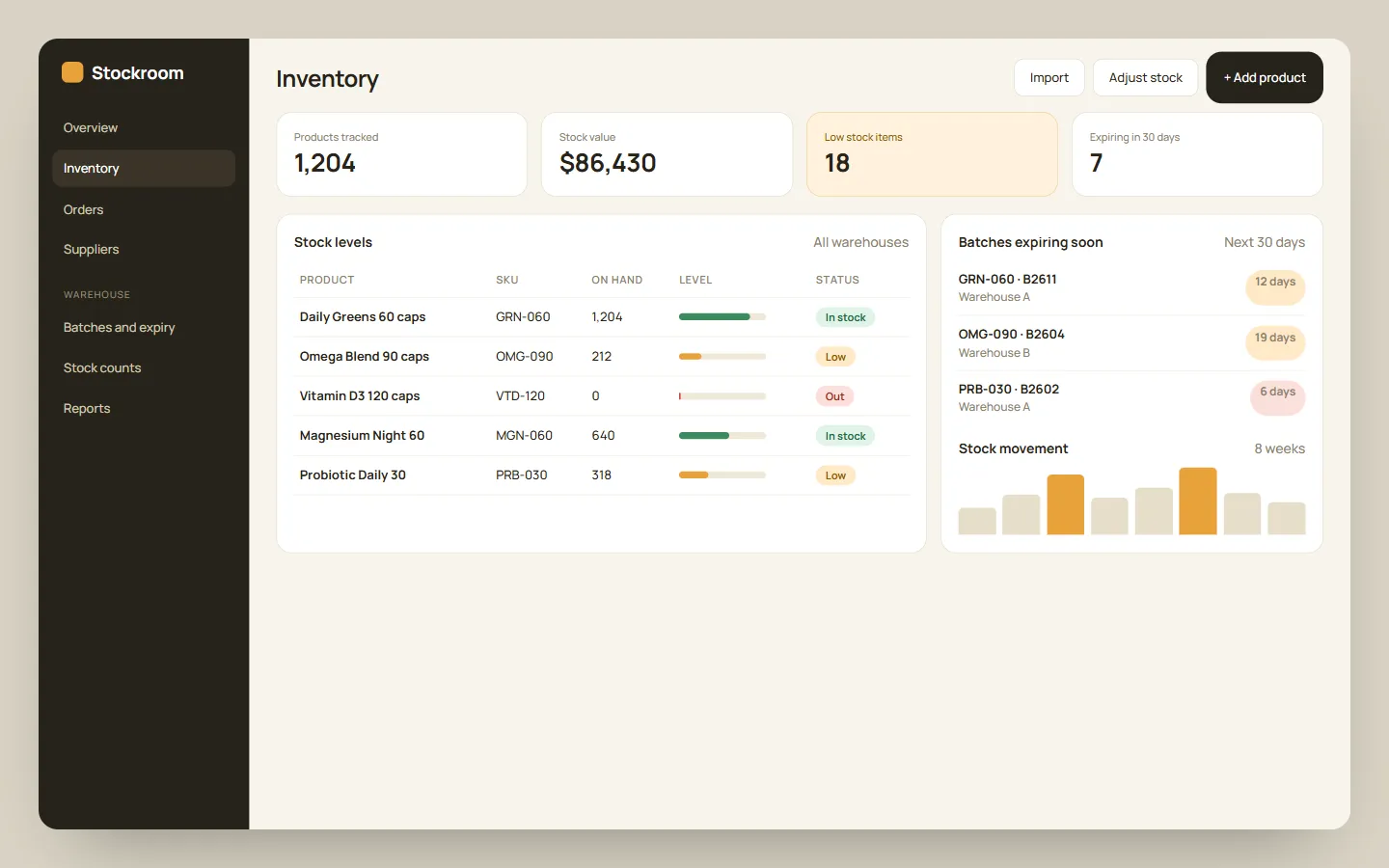Select the Probiotic Daily 30 product

352,475
